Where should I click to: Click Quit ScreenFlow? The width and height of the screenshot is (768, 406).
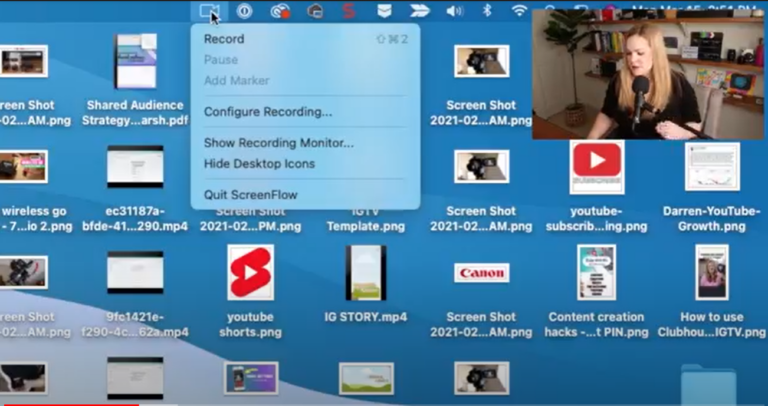(250, 195)
